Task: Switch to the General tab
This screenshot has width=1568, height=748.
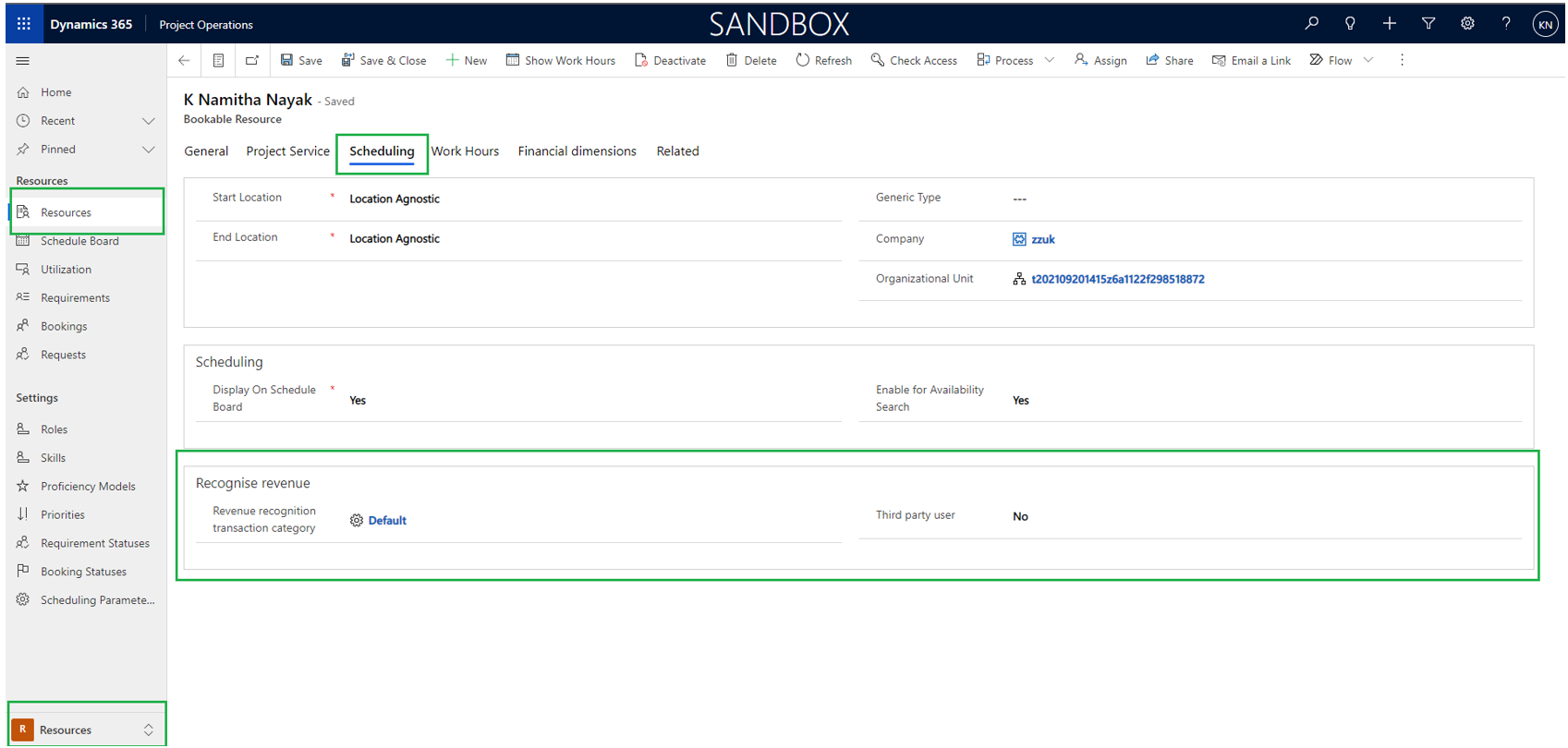Action: [206, 151]
